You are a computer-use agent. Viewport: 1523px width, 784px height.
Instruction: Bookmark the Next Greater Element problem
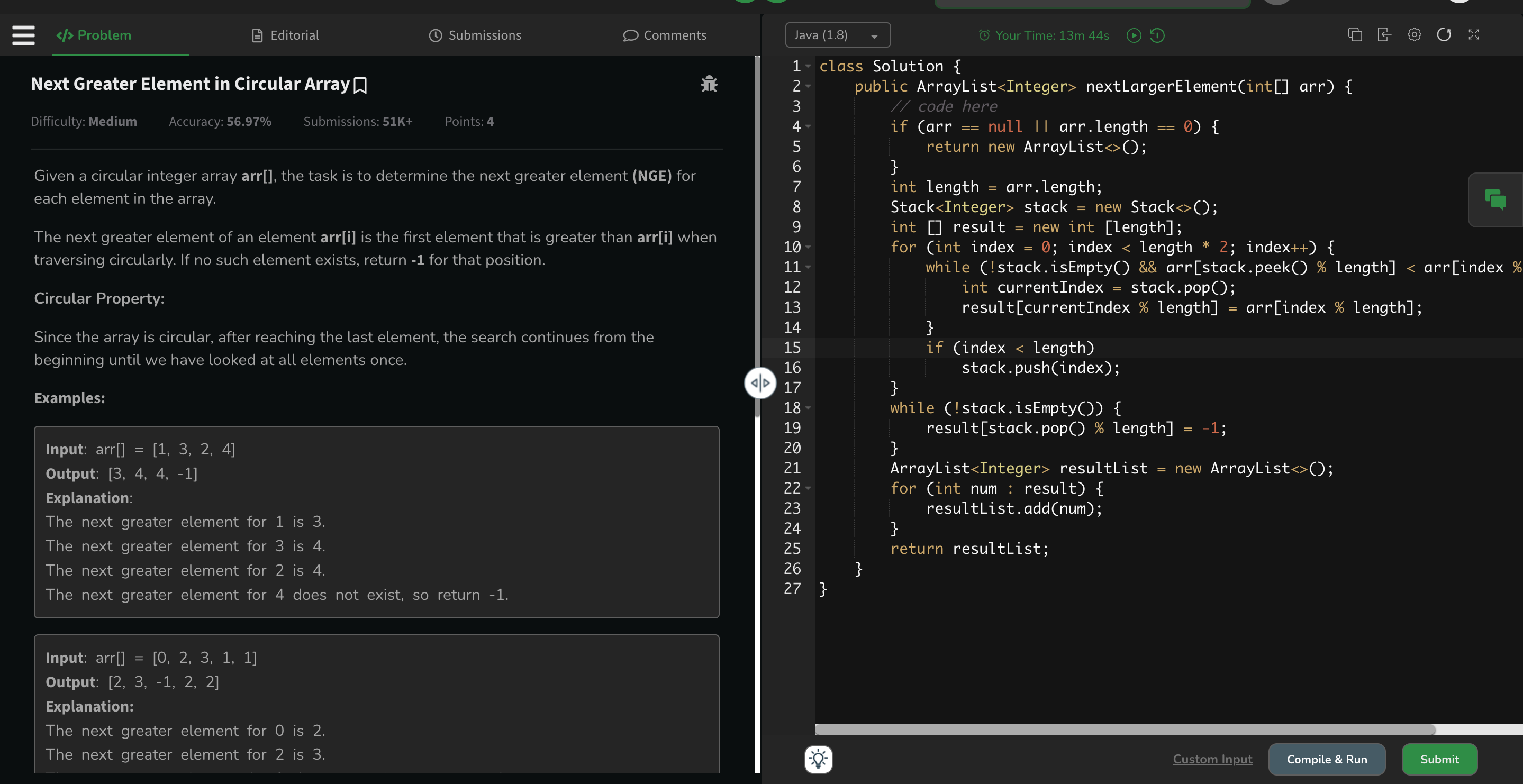pyautogui.click(x=360, y=86)
